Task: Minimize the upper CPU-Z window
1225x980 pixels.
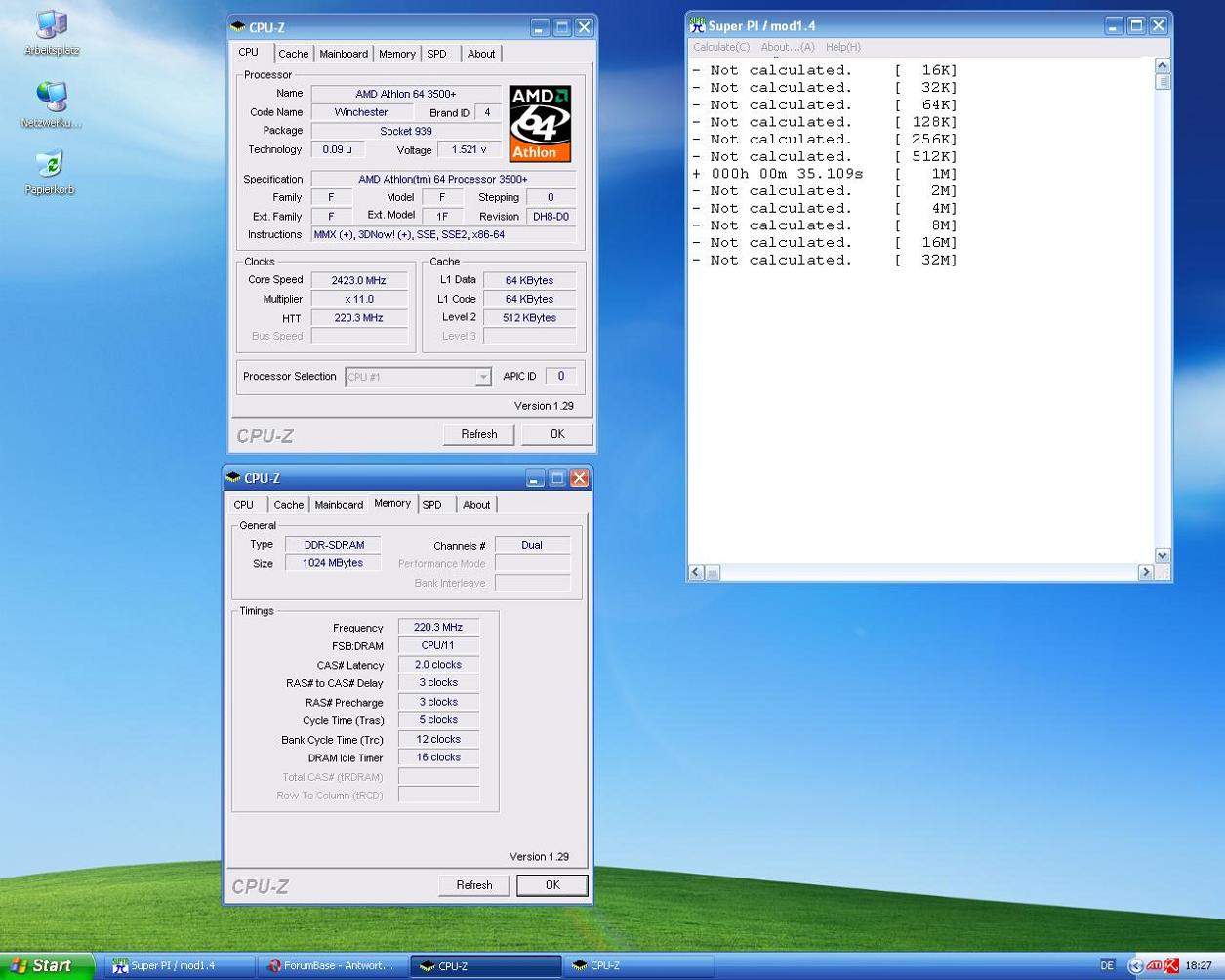Action: [x=540, y=27]
